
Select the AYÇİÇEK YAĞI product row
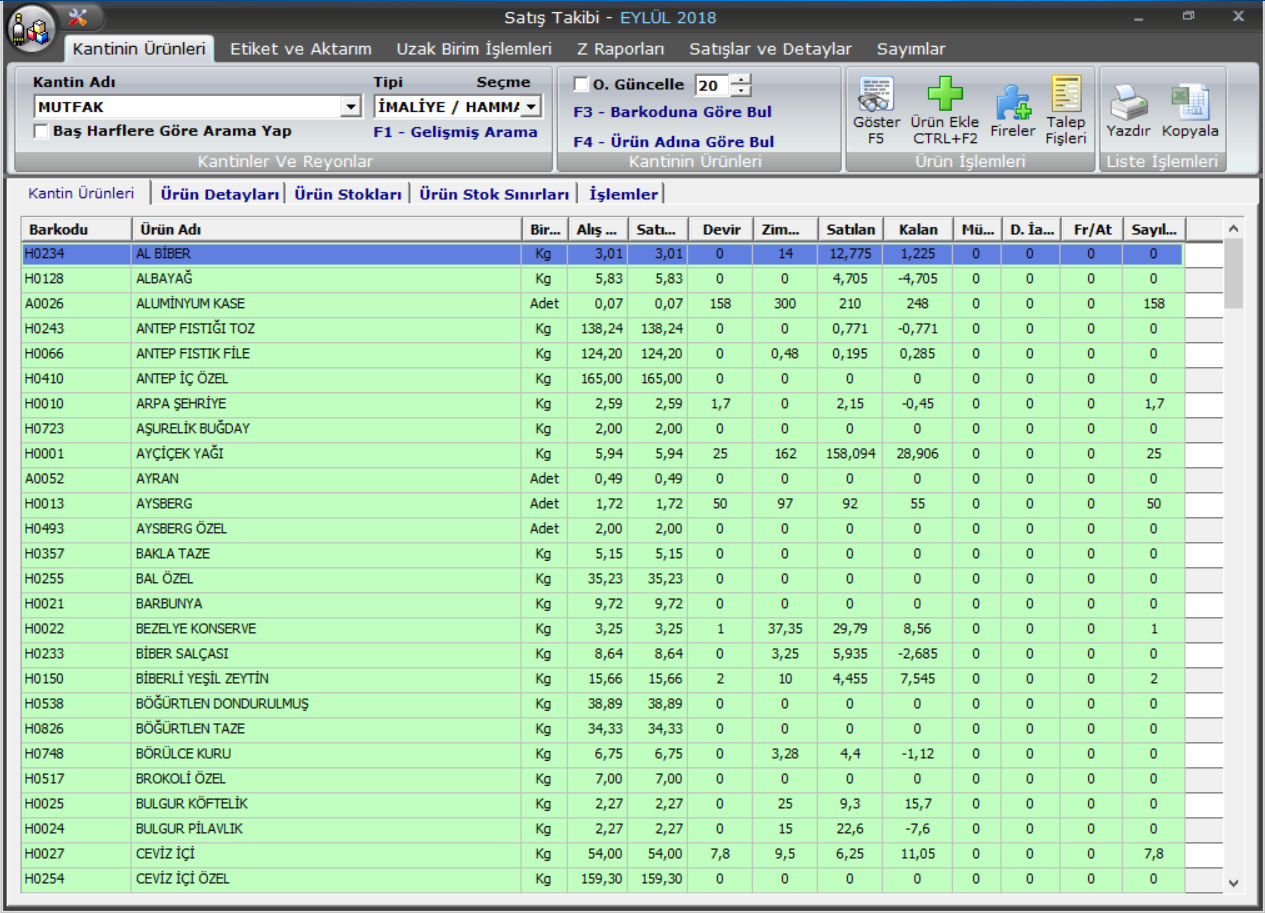point(180,454)
